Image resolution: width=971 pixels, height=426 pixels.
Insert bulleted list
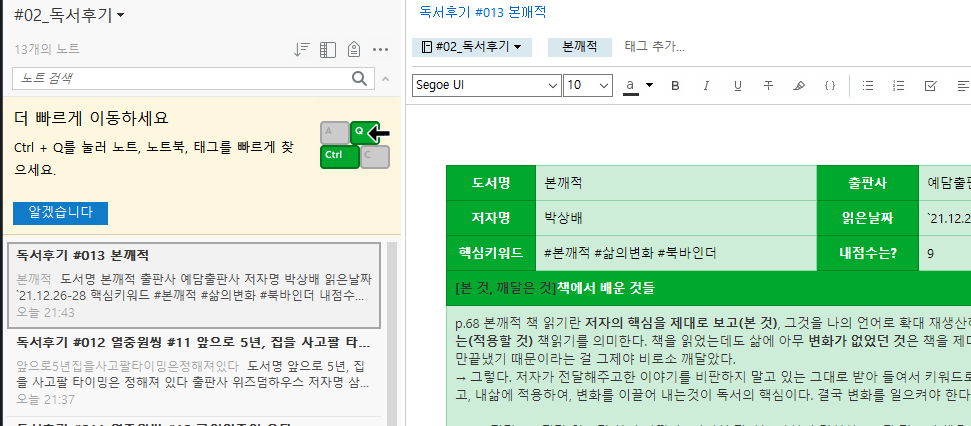tap(868, 85)
